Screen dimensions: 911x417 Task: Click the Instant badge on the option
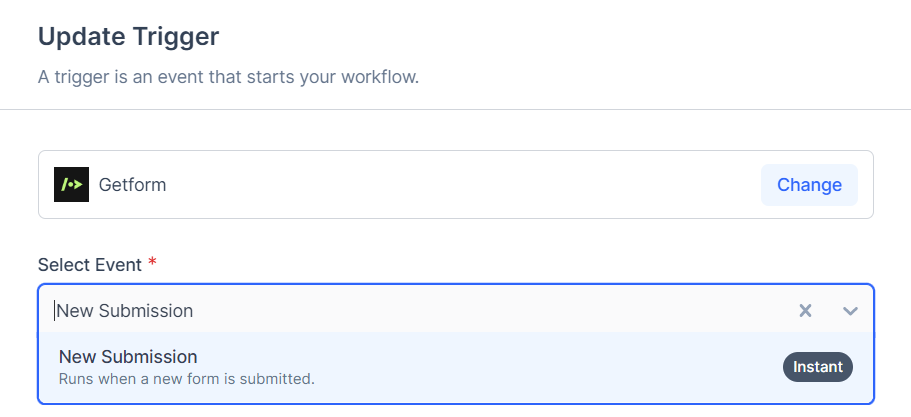coord(818,367)
